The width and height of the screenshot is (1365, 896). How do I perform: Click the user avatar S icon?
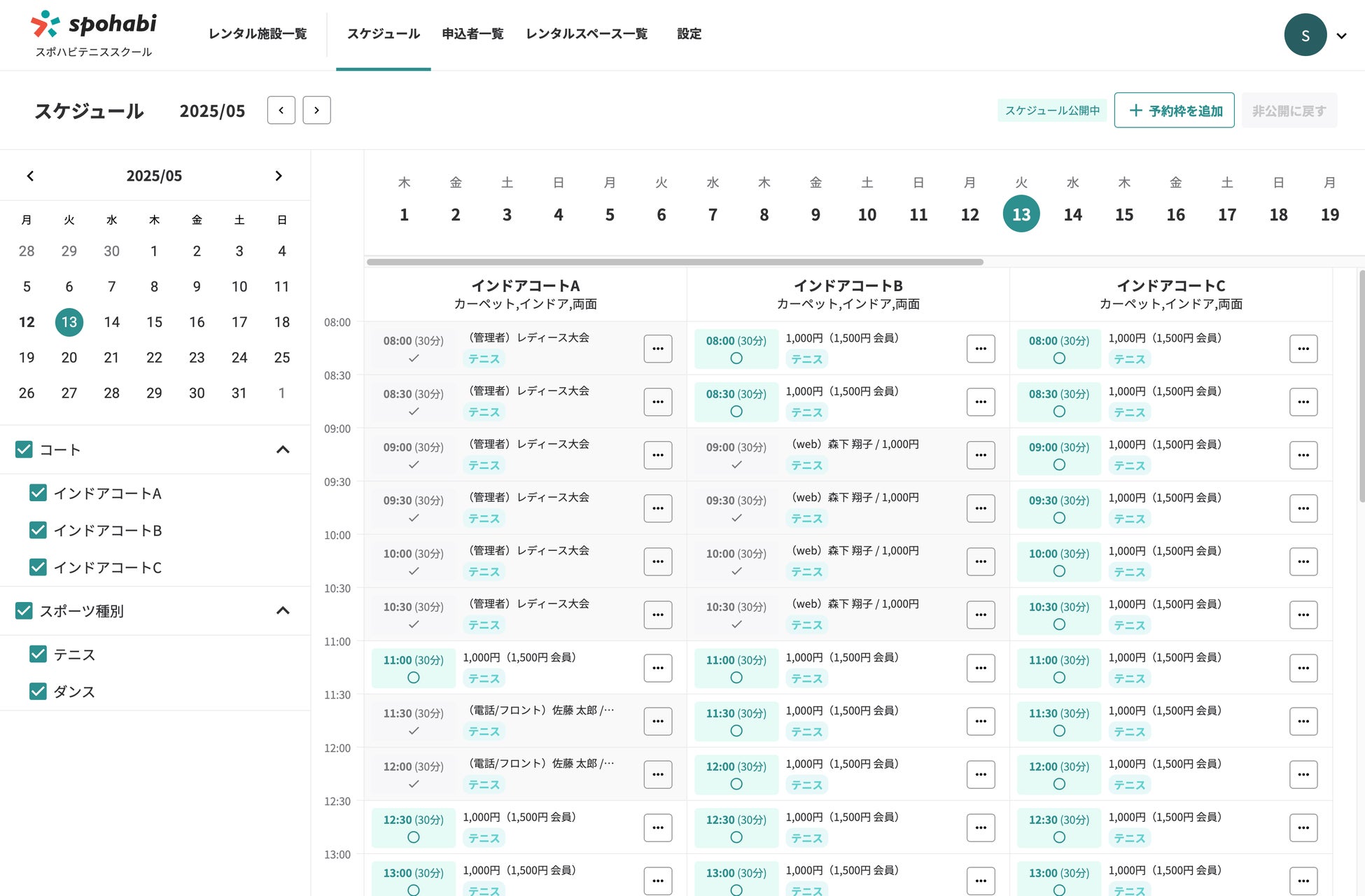click(1305, 35)
